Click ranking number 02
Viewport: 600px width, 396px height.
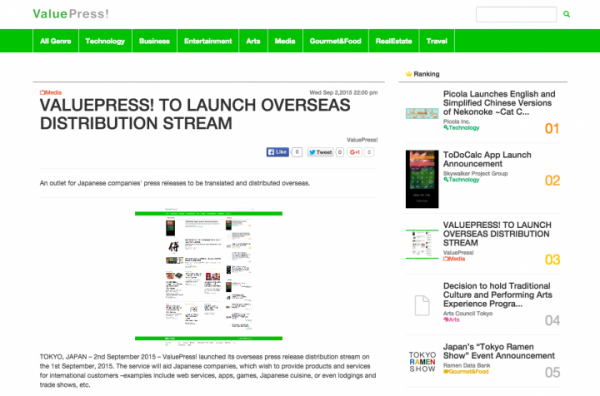click(552, 180)
